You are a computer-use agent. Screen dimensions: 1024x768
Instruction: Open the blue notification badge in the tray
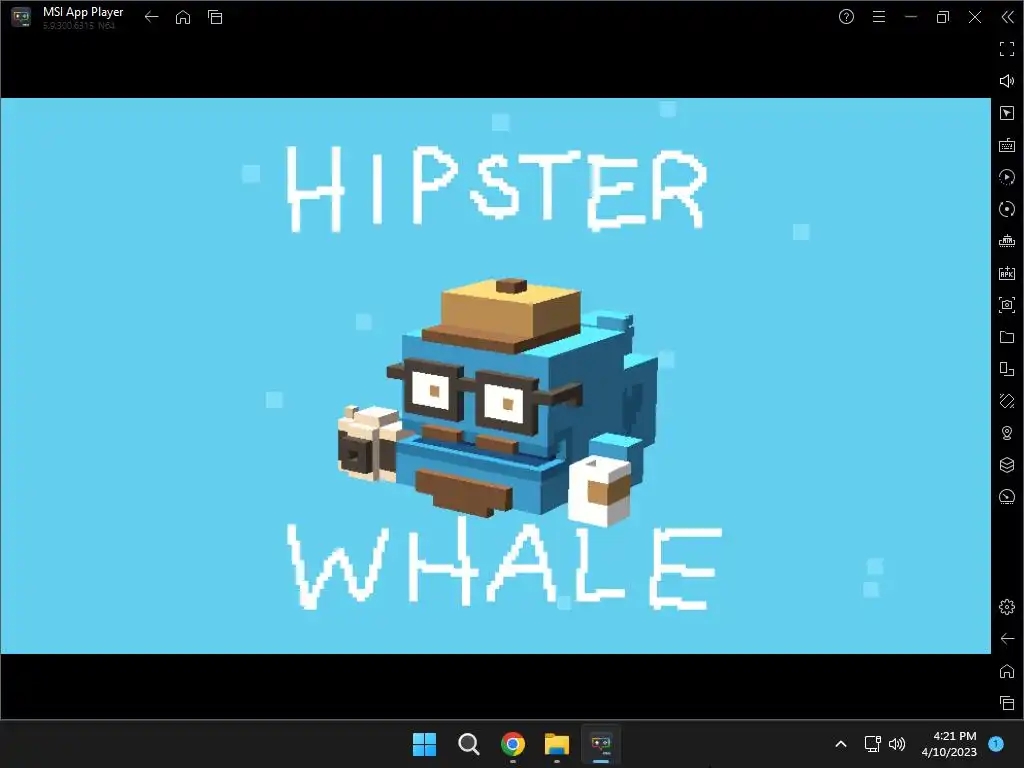tap(996, 744)
